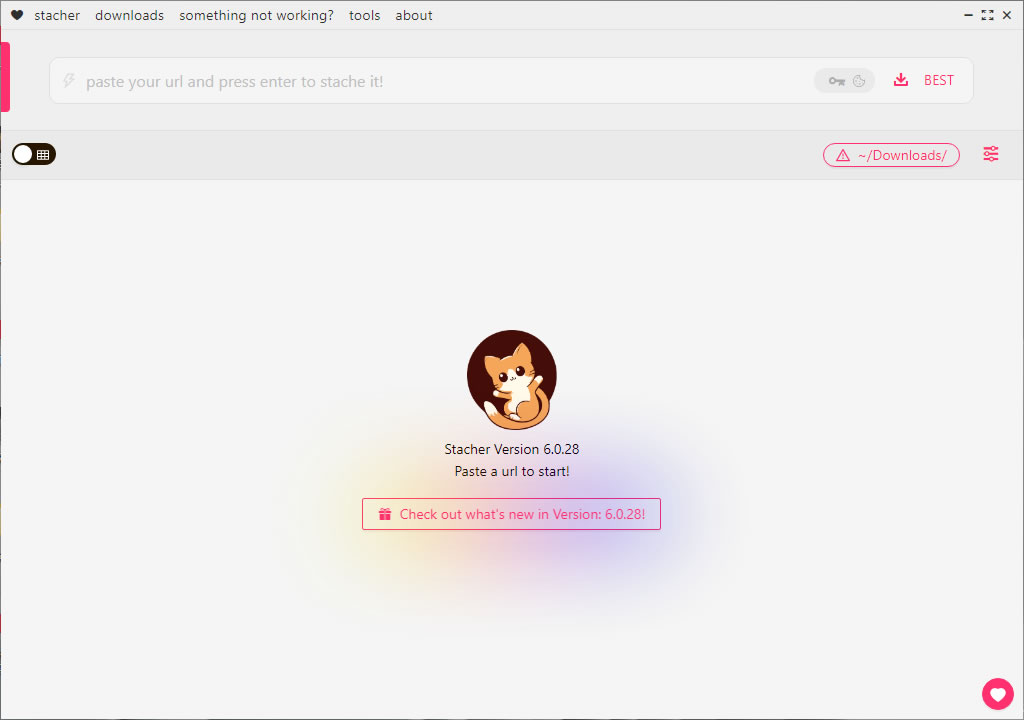The width and height of the screenshot is (1024, 720).
Task: Open the BEST format download selector
Action: pos(924,80)
